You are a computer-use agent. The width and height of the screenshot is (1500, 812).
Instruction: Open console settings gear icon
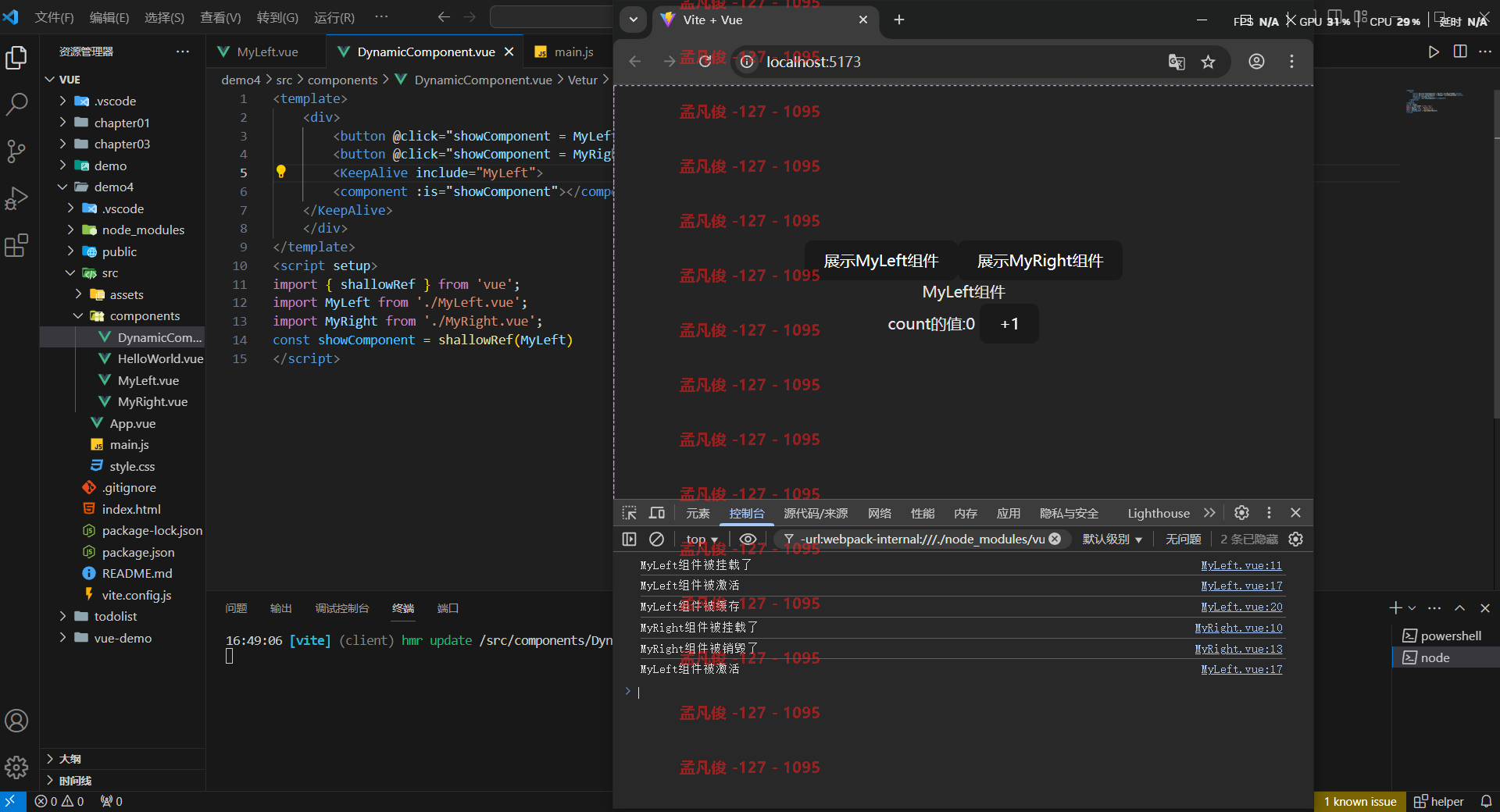pyautogui.click(x=1295, y=540)
